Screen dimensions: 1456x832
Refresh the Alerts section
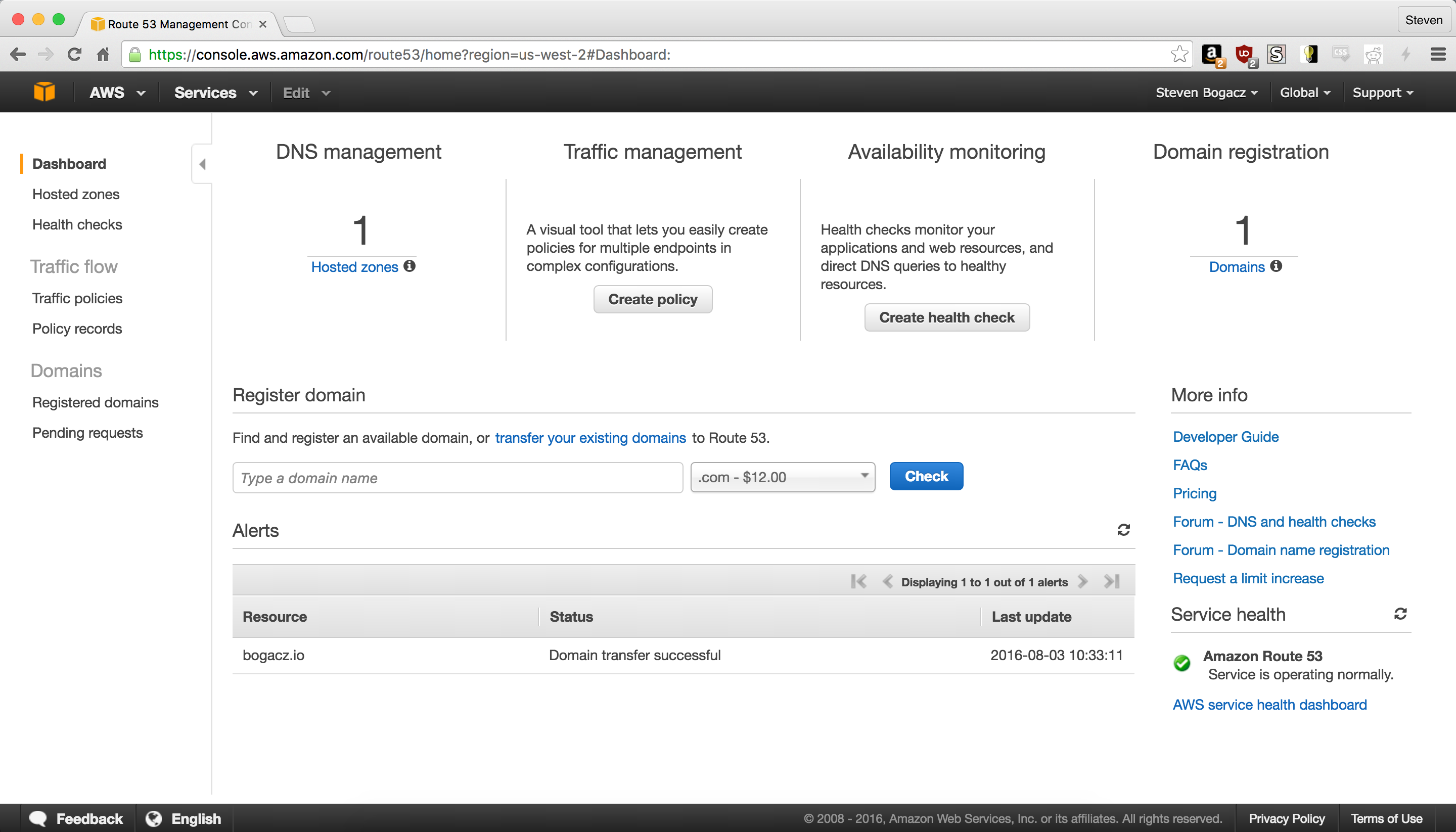click(1123, 530)
